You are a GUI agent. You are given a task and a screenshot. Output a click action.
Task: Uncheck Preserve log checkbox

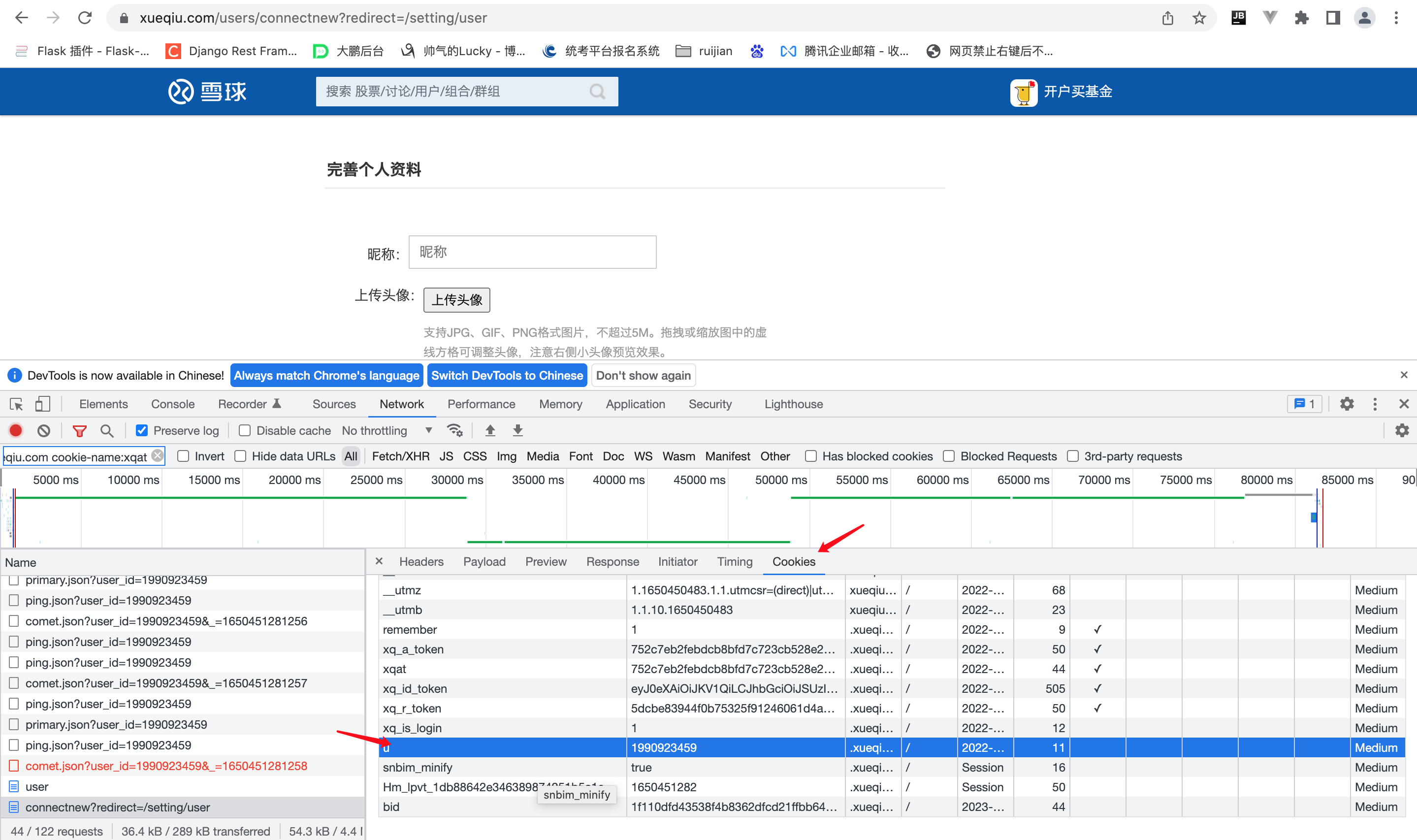141,431
